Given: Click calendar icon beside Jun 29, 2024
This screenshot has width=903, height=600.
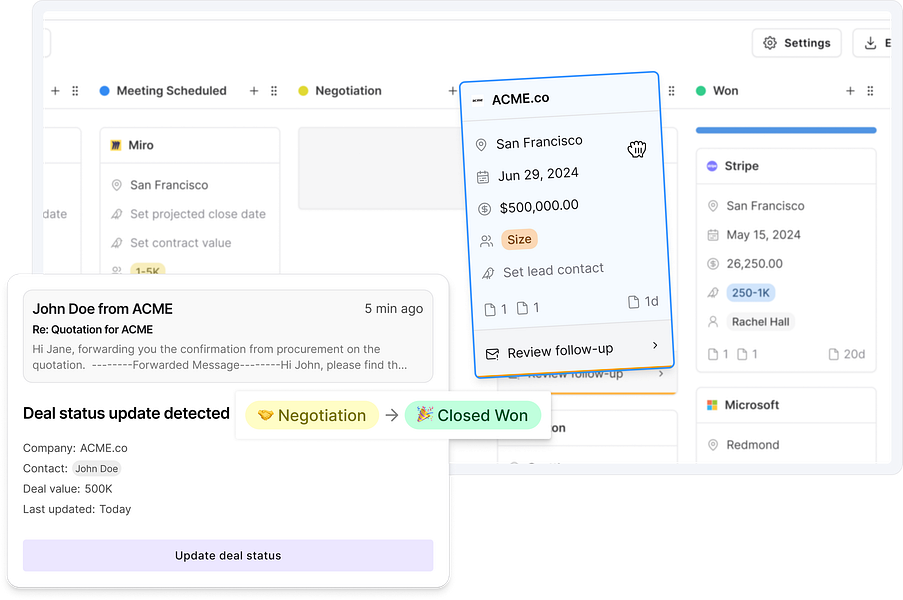Looking at the screenshot, I should (483, 177).
